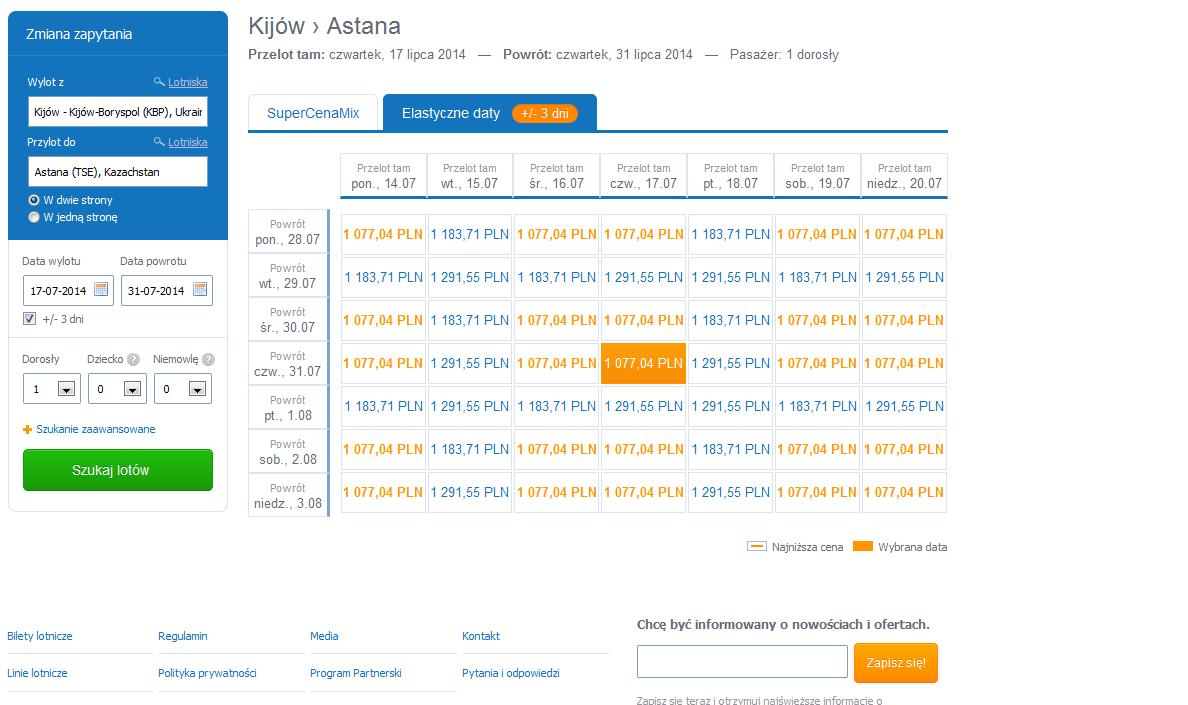1188x705 pixels.
Task: Click the Najniższa cena legend swatch
Action: [x=757, y=546]
